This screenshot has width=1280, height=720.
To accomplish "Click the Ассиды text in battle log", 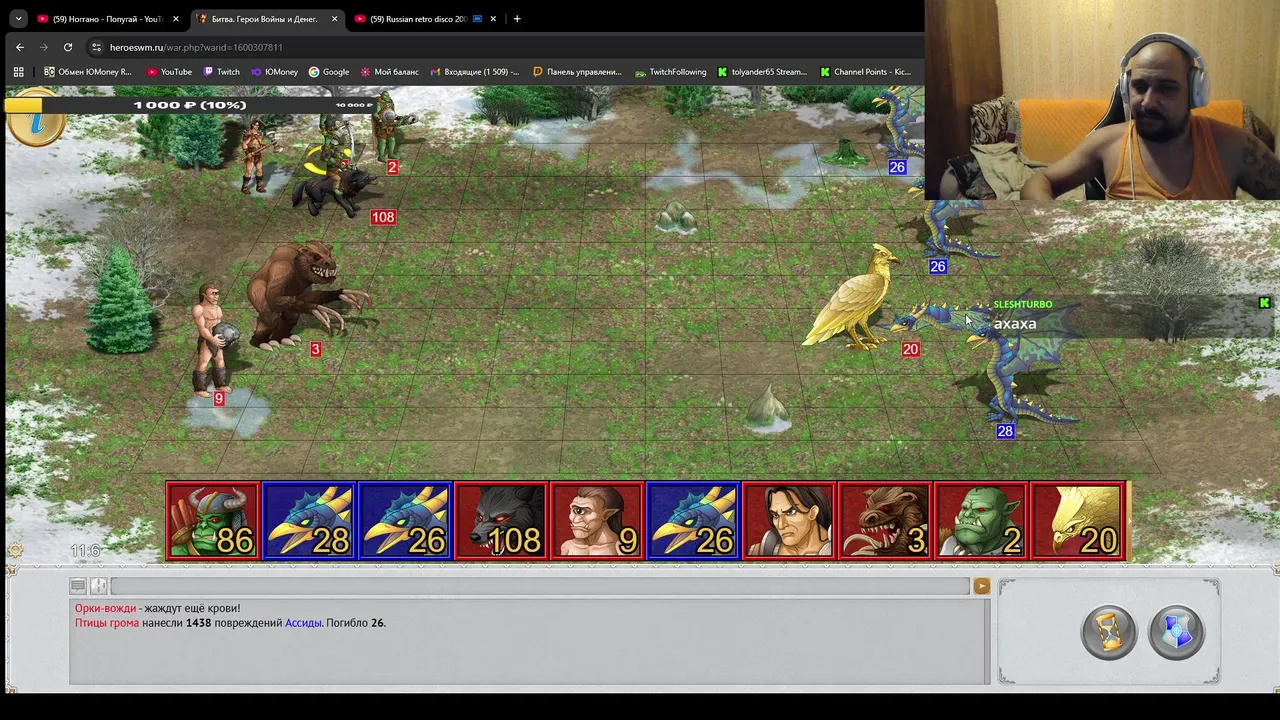I will point(303,623).
